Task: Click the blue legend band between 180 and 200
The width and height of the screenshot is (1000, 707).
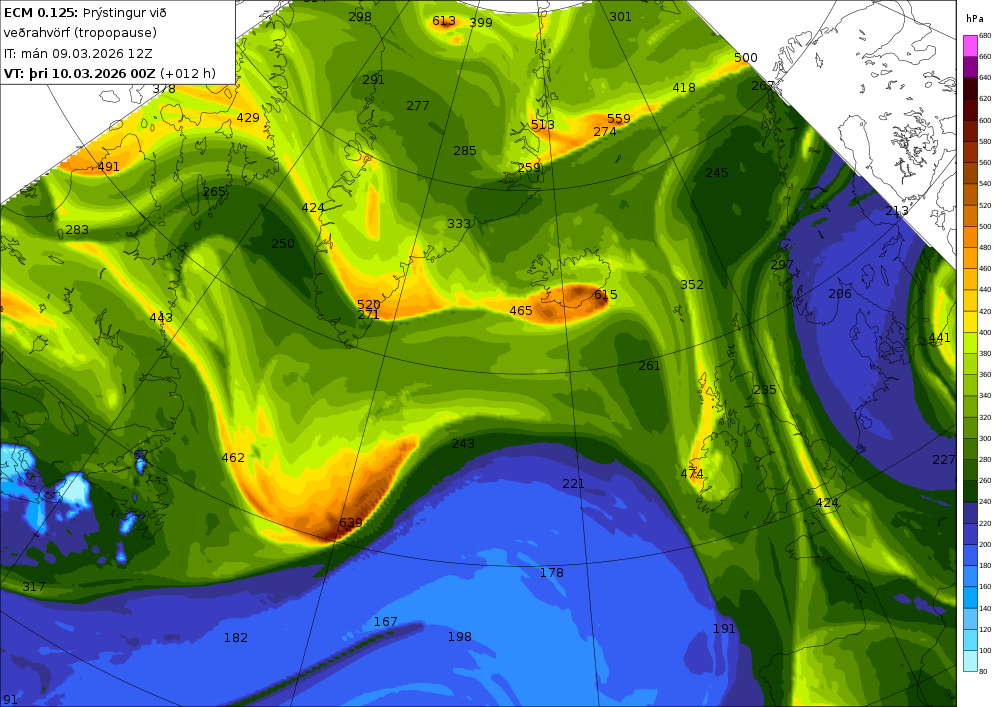Action: 970,555
